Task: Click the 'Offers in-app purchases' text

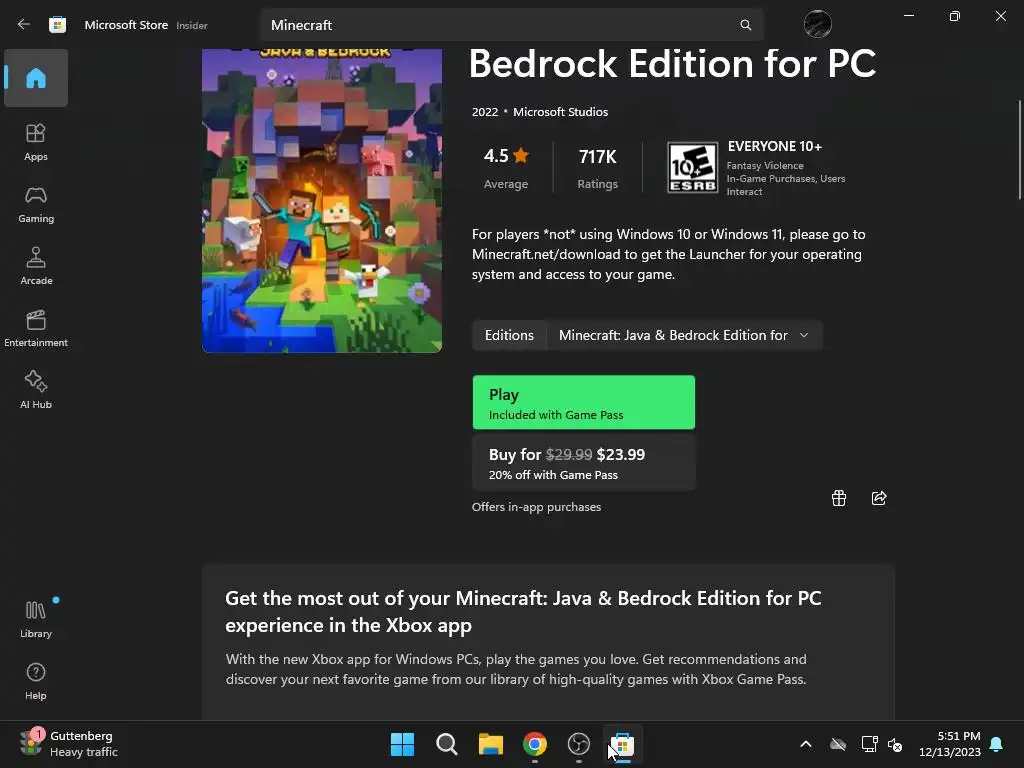Action: click(x=536, y=507)
